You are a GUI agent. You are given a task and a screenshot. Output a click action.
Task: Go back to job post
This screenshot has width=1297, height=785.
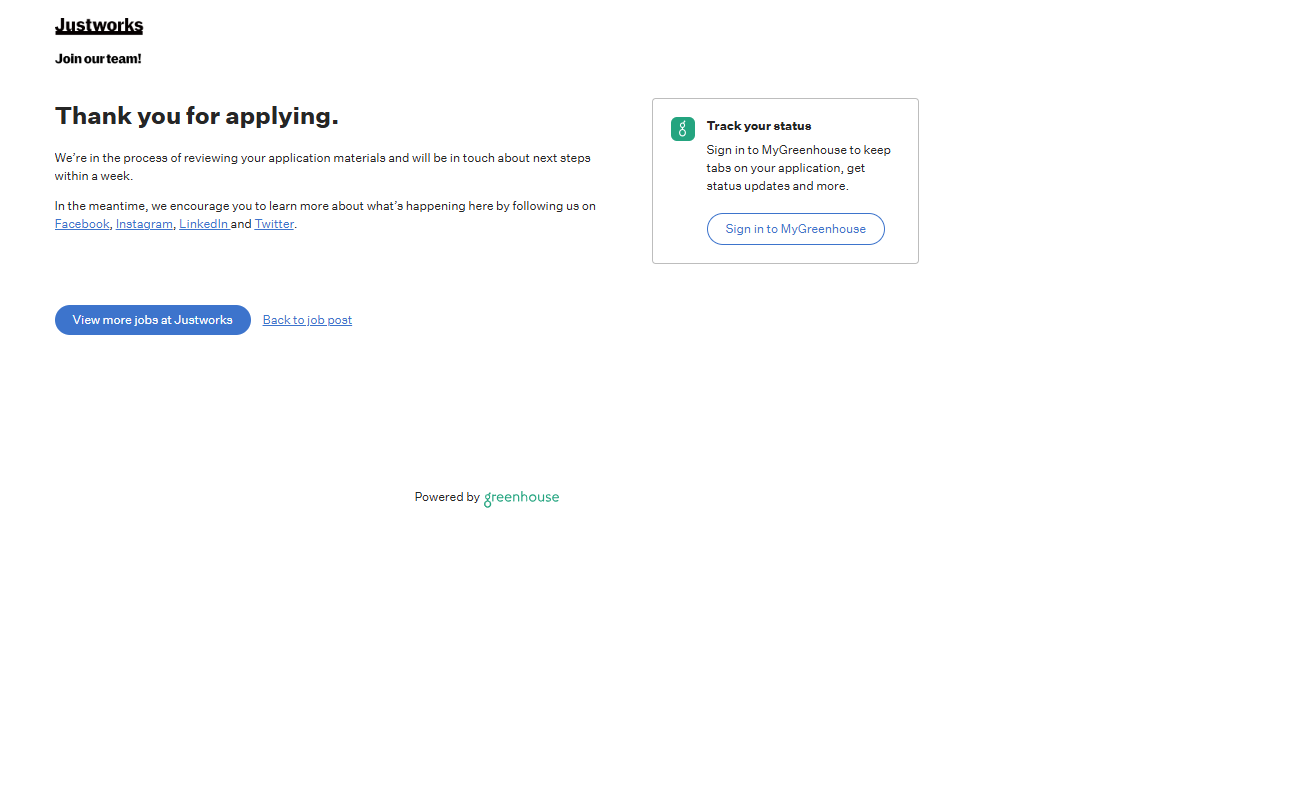307,320
